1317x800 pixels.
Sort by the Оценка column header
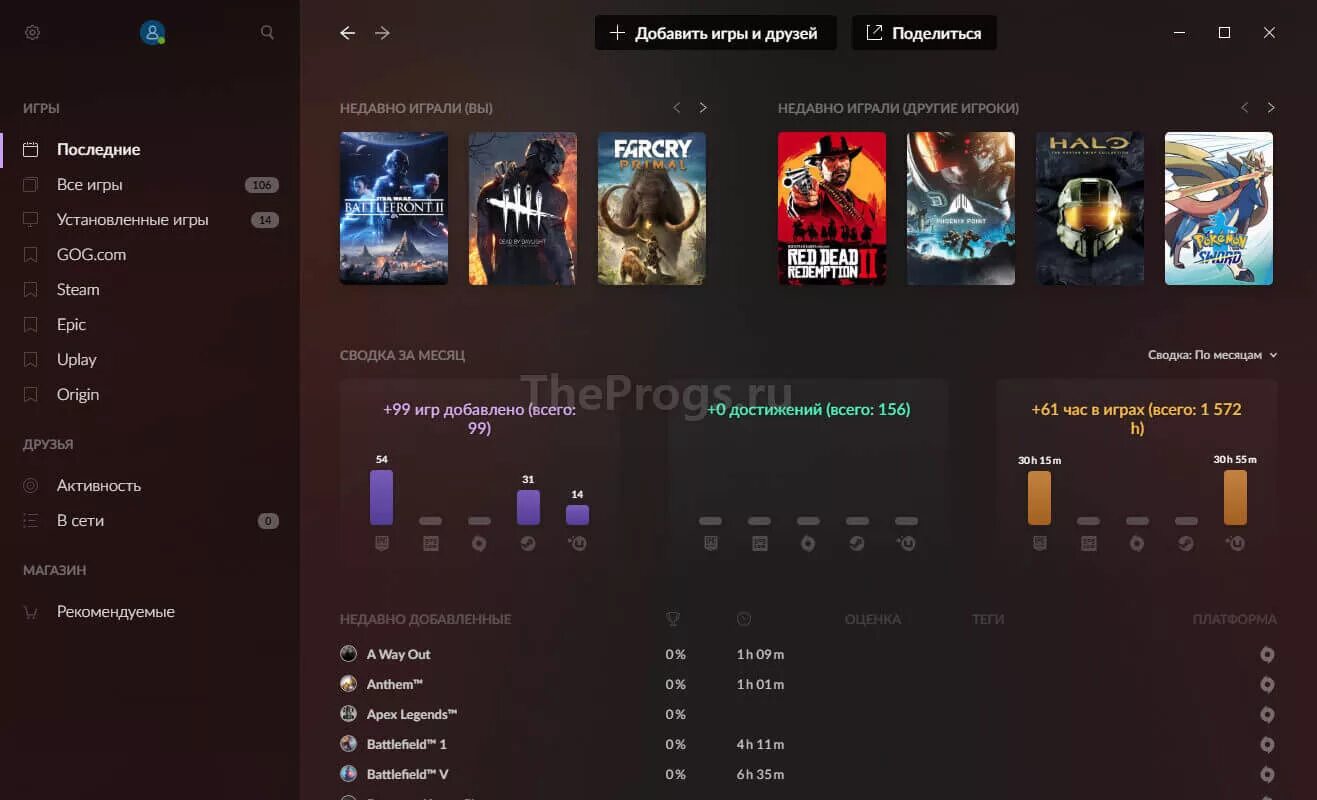click(872, 619)
